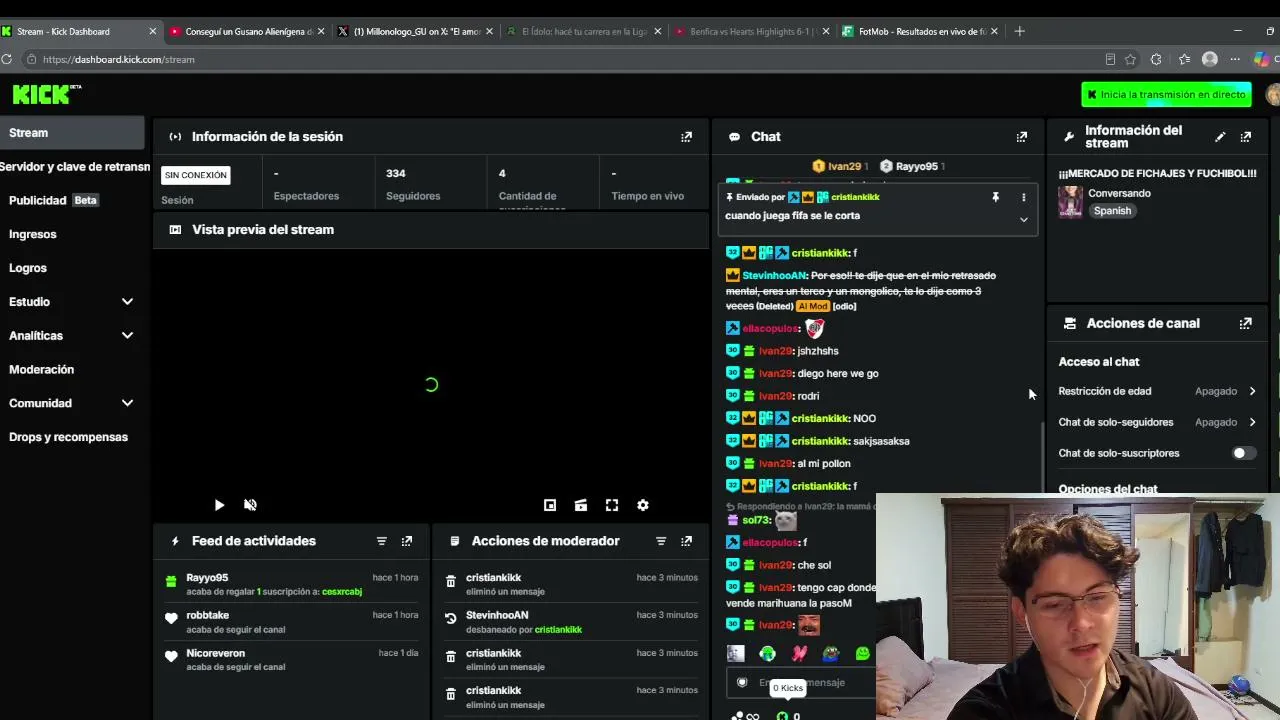Open the Conversando category thumbnail
1280x720 pixels.
[1070, 202]
